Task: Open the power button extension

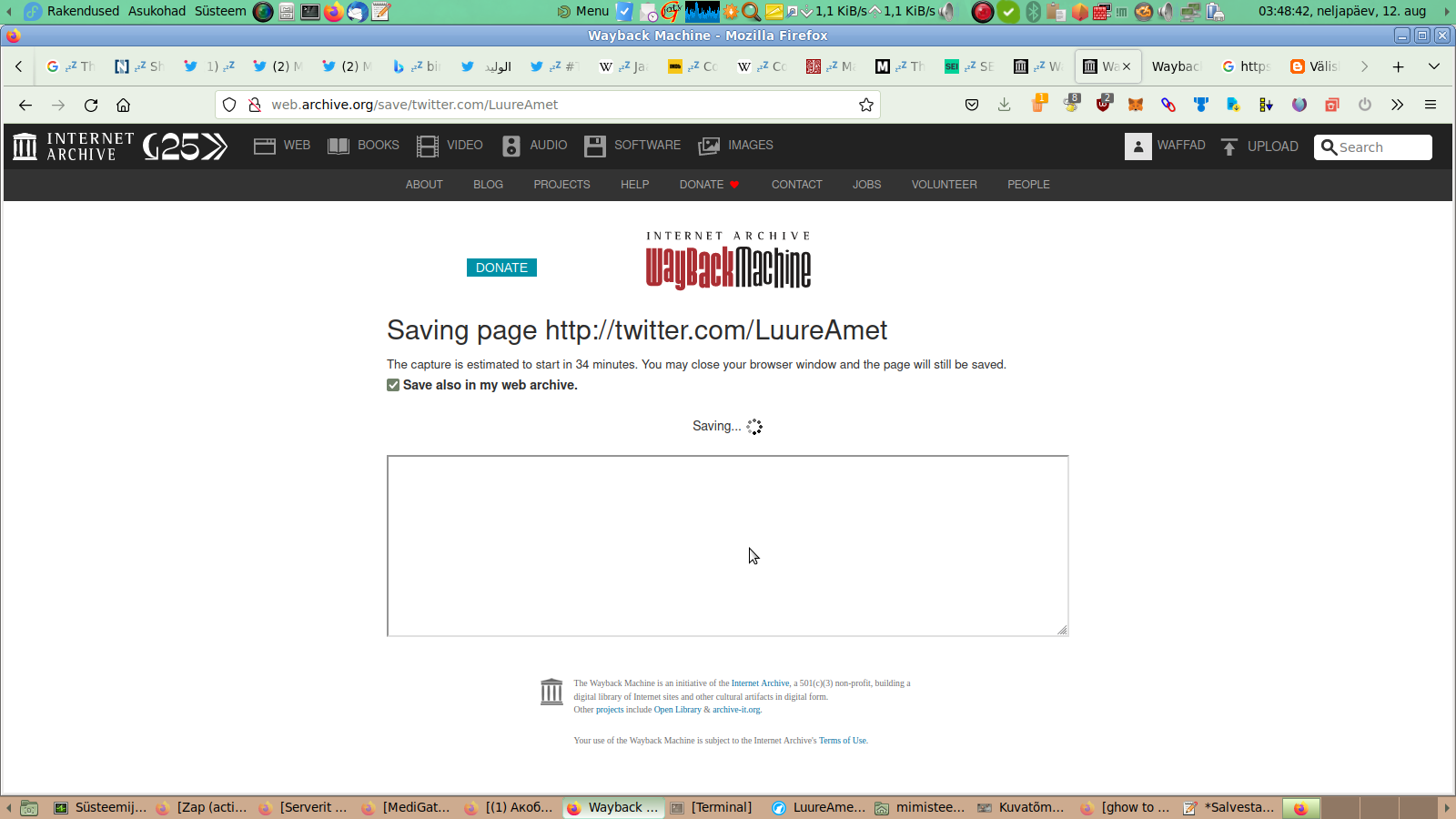Action: [1365, 105]
